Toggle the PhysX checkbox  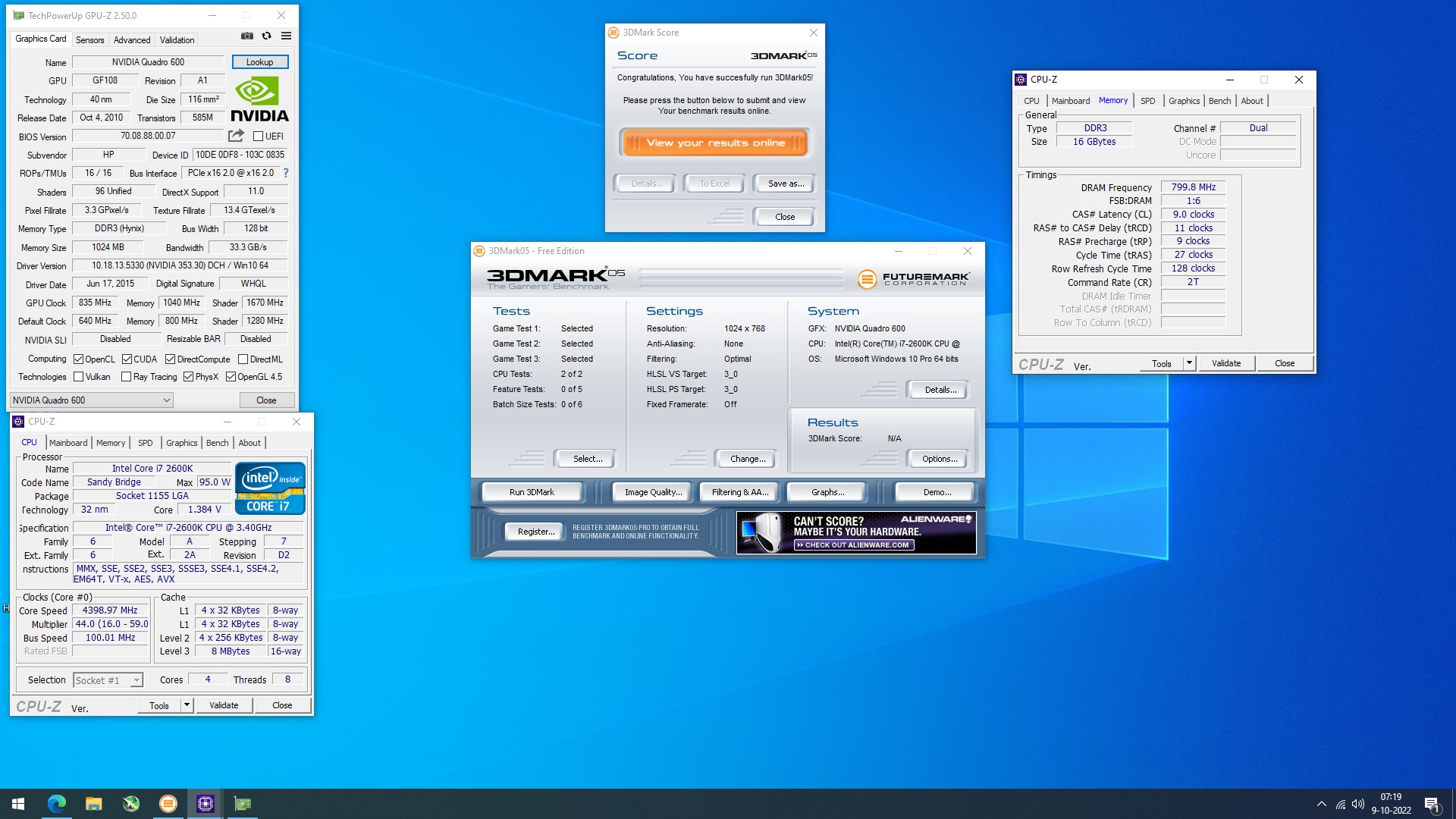click(x=188, y=377)
